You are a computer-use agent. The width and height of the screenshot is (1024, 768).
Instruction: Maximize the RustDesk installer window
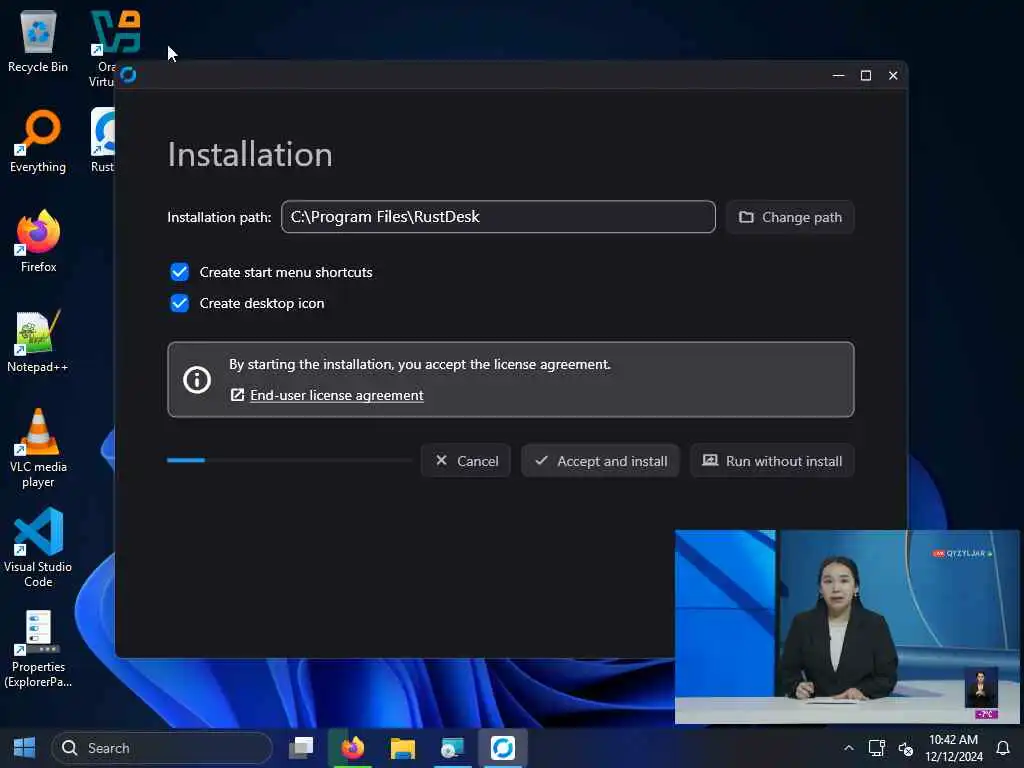pyautogui.click(x=866, y=76)
